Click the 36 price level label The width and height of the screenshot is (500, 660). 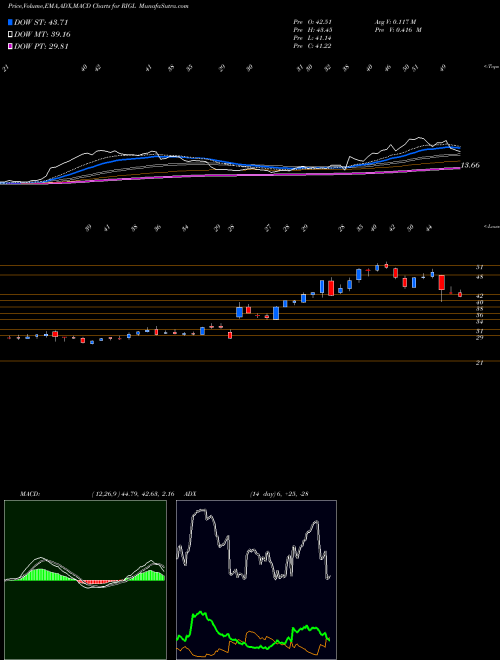479,315
